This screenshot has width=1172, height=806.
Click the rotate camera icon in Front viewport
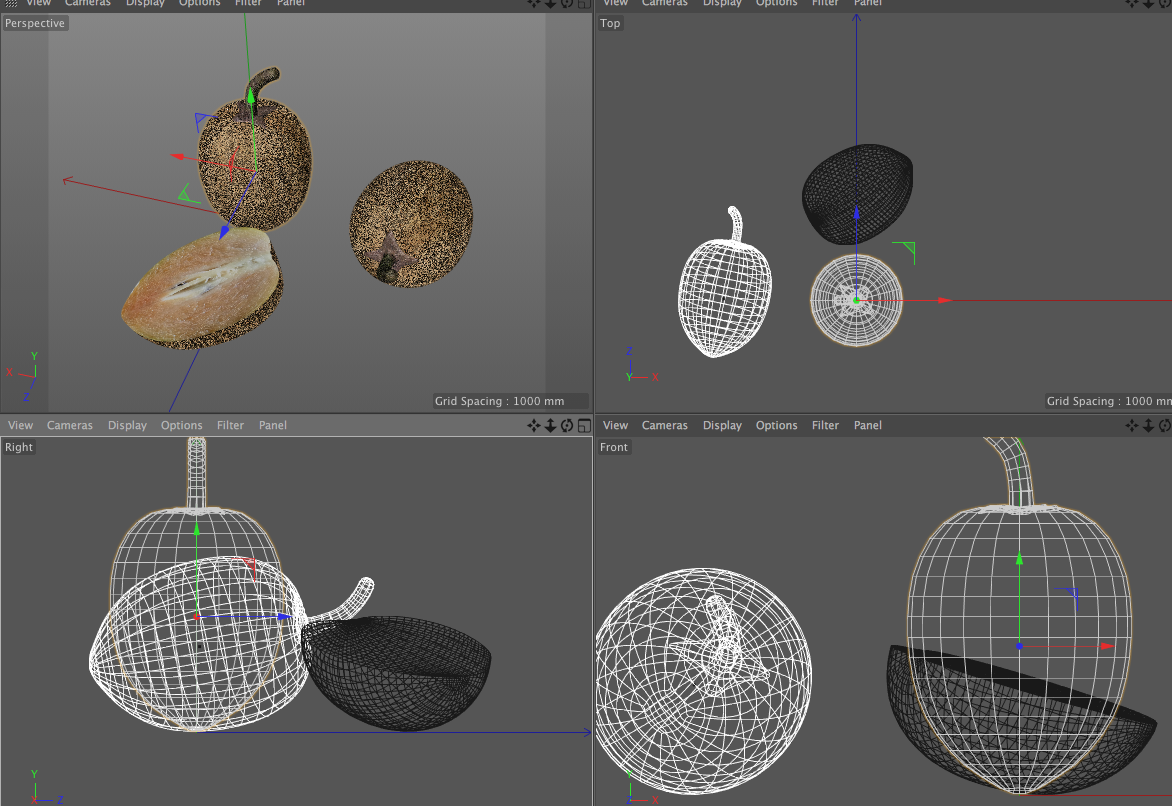pyautogui.click(x=1165, y=425)
